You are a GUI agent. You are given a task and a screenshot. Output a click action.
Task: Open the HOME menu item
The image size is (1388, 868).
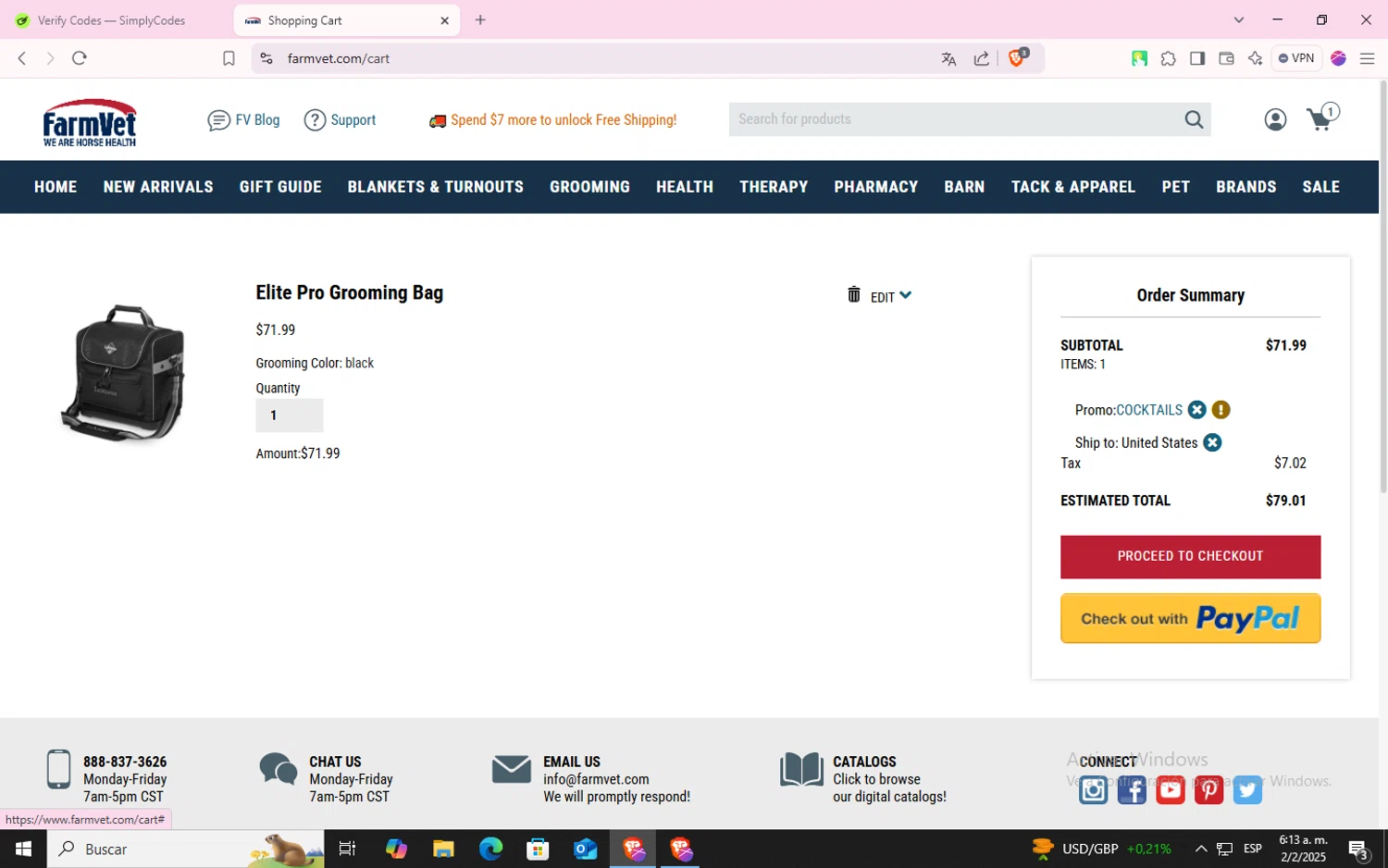pyautogui.click(x=56, y=187)
